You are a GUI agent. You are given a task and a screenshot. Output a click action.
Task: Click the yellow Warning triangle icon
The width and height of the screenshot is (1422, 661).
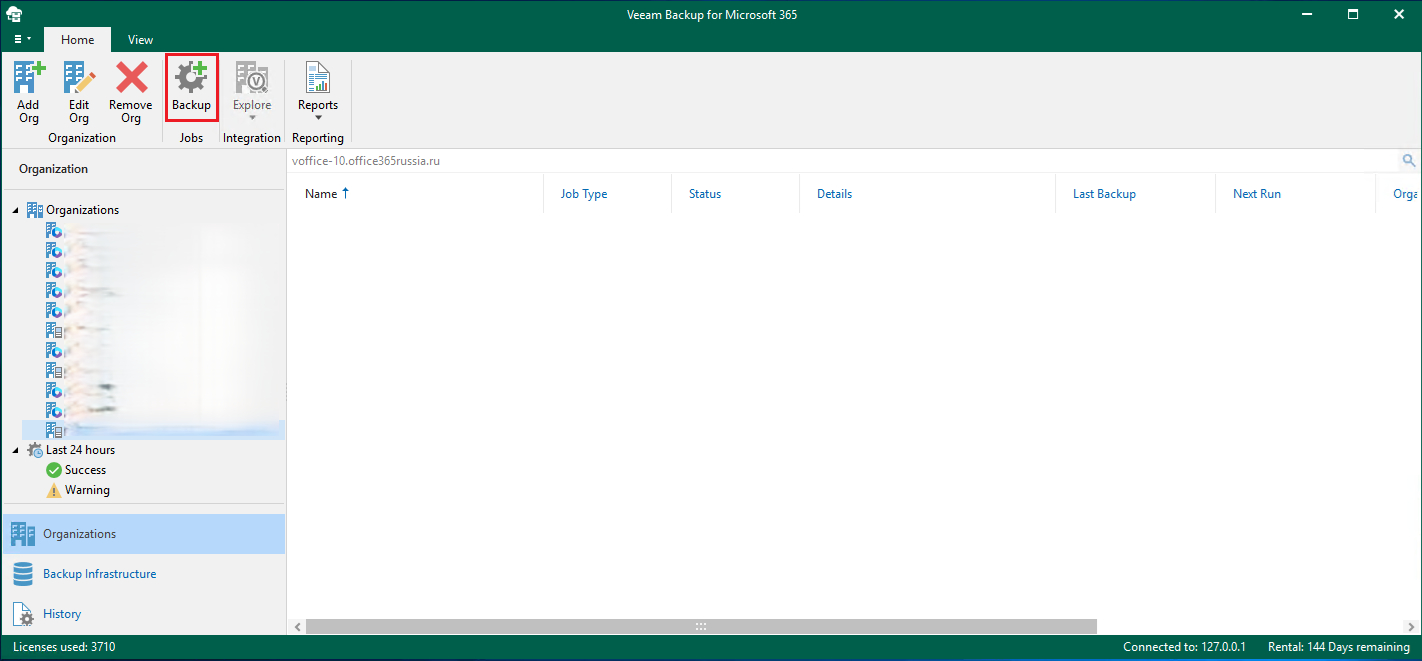(x=54, y=490)
